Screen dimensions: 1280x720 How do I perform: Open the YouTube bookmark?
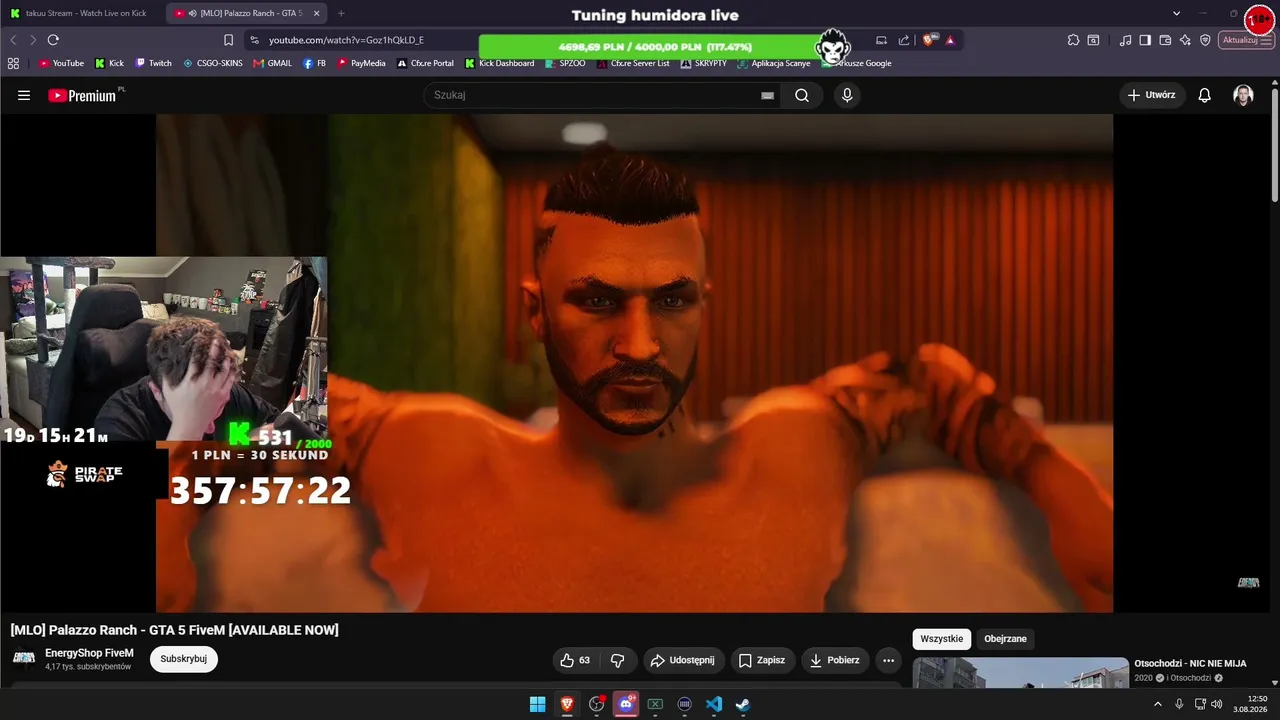click(61, 63)
